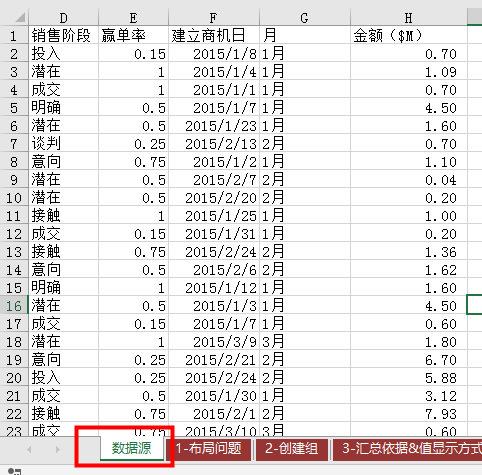Select row 1 header
This screenshot has width=482, height=475.
(x=14, y=36)
